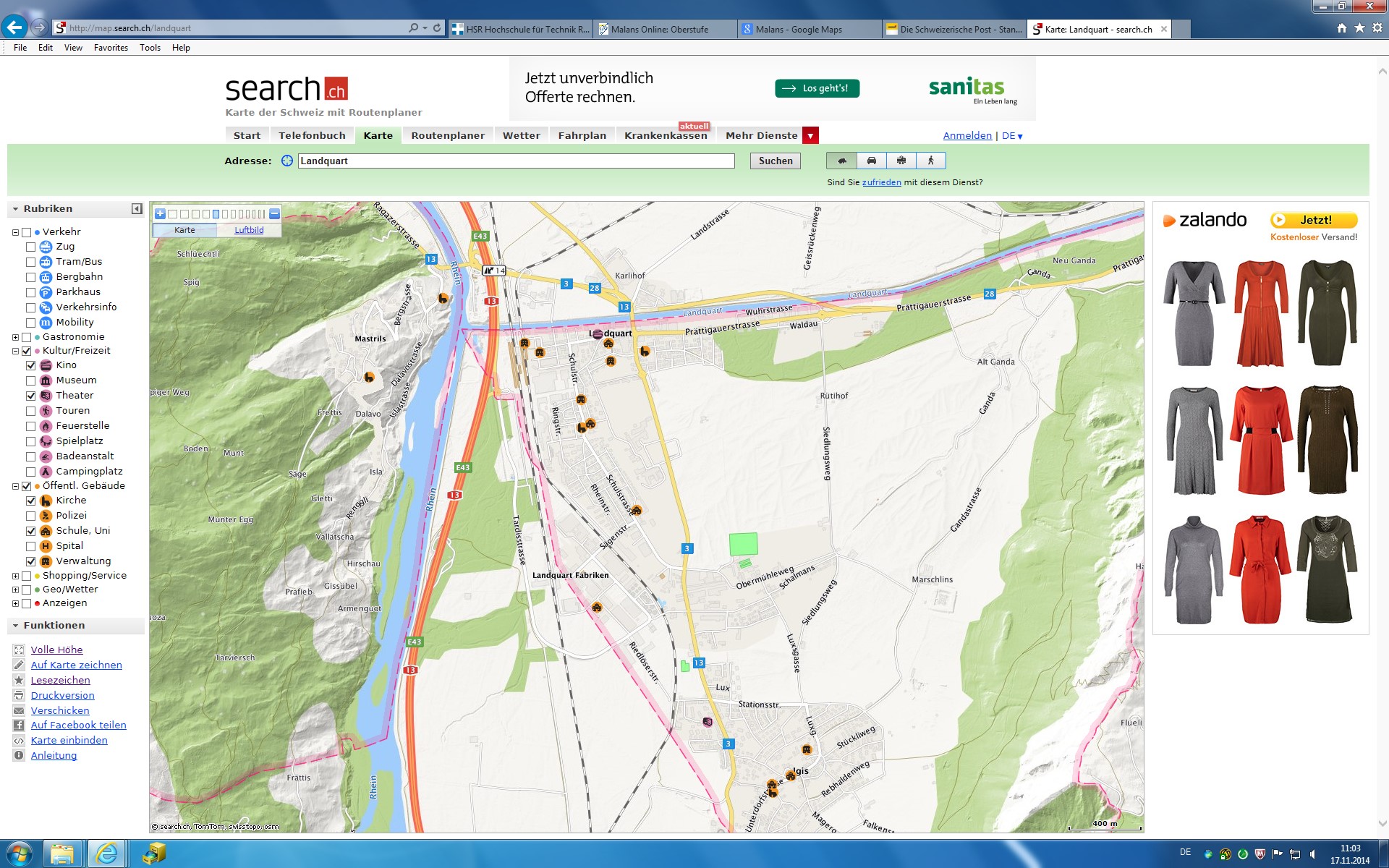Screen dimensions: 1389x868
Task: Enable the Parkhaus checkbox
Action: [x=30, y=292]
